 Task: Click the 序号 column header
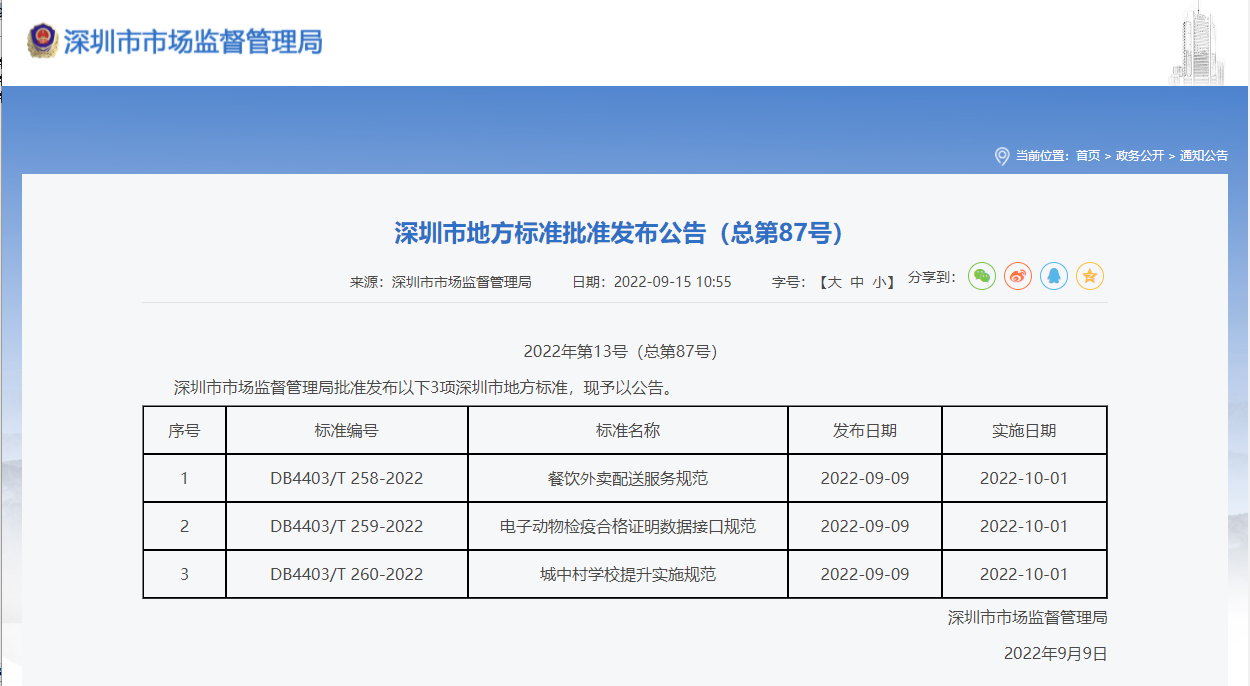point(184,431)
